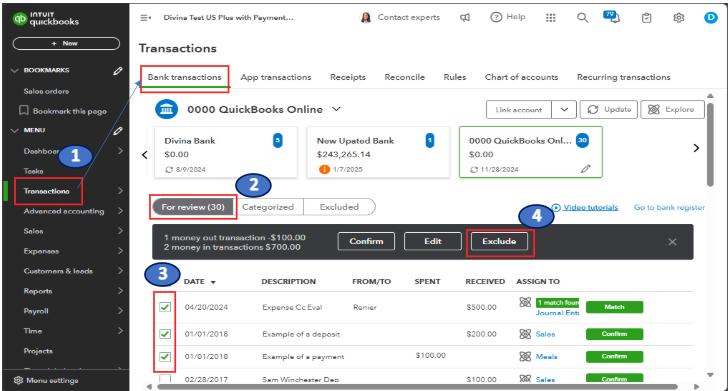Select the Excluded tab
The image size is (728, 391).
[339, 207]
